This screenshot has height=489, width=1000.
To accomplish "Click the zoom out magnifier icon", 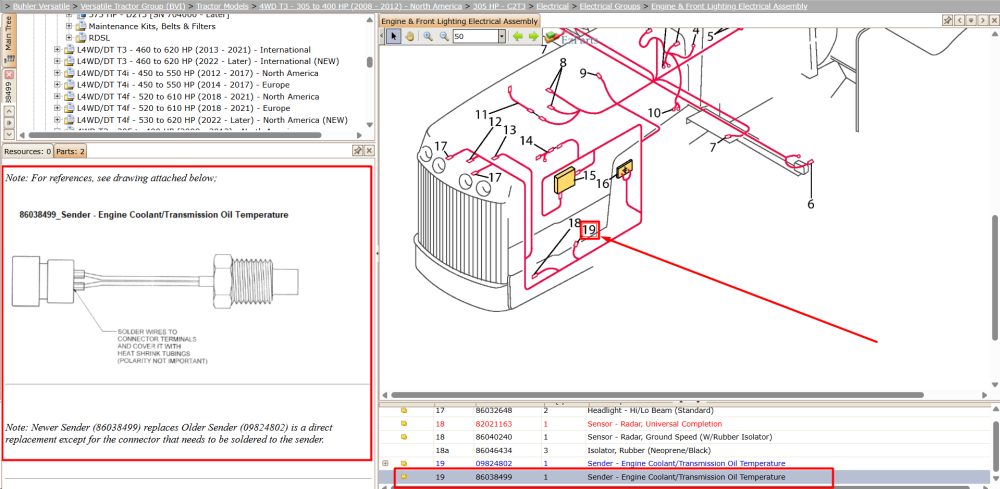I will click(444, 36).
